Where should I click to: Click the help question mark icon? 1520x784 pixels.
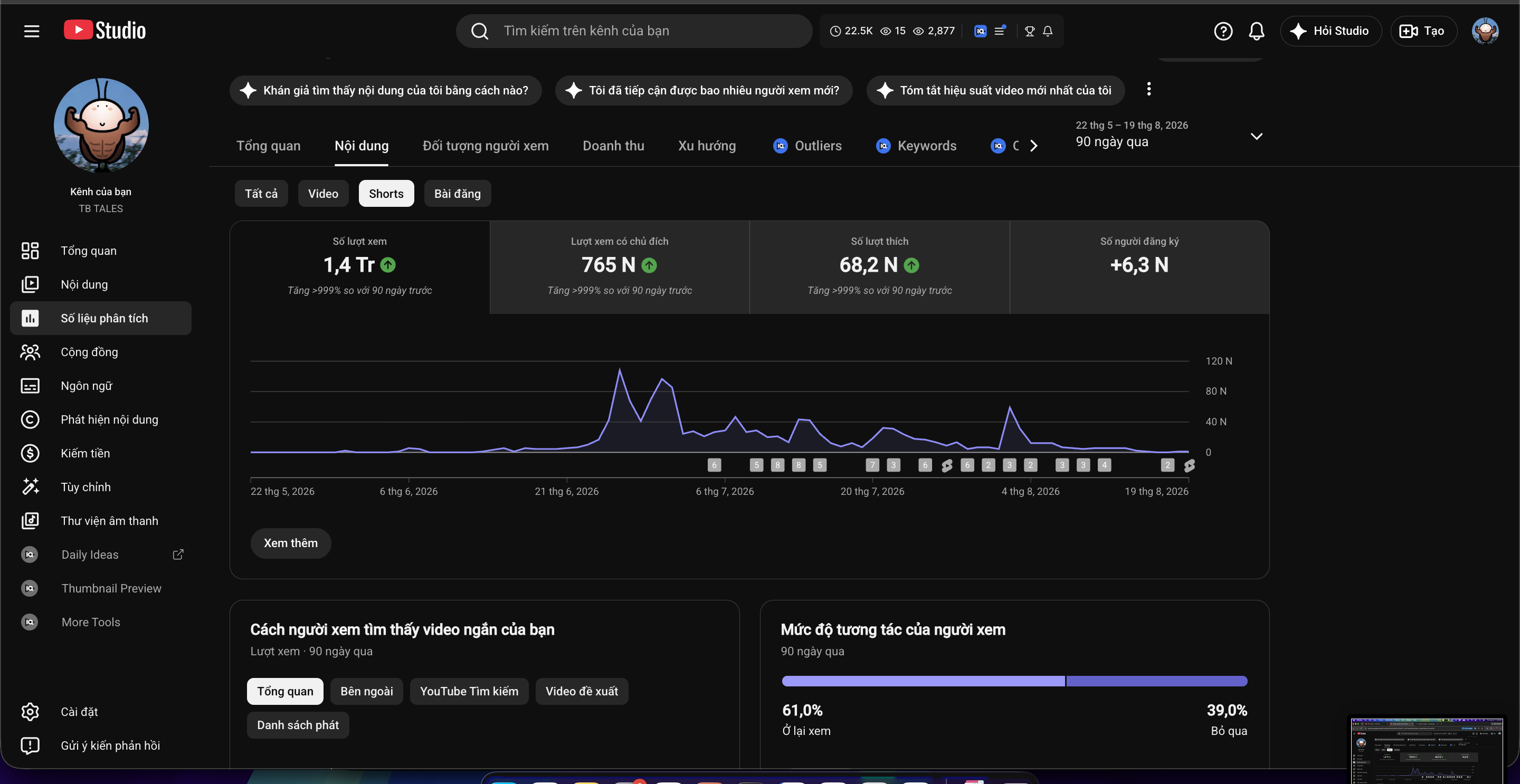pyautogui.click(x=1223, y=31)
